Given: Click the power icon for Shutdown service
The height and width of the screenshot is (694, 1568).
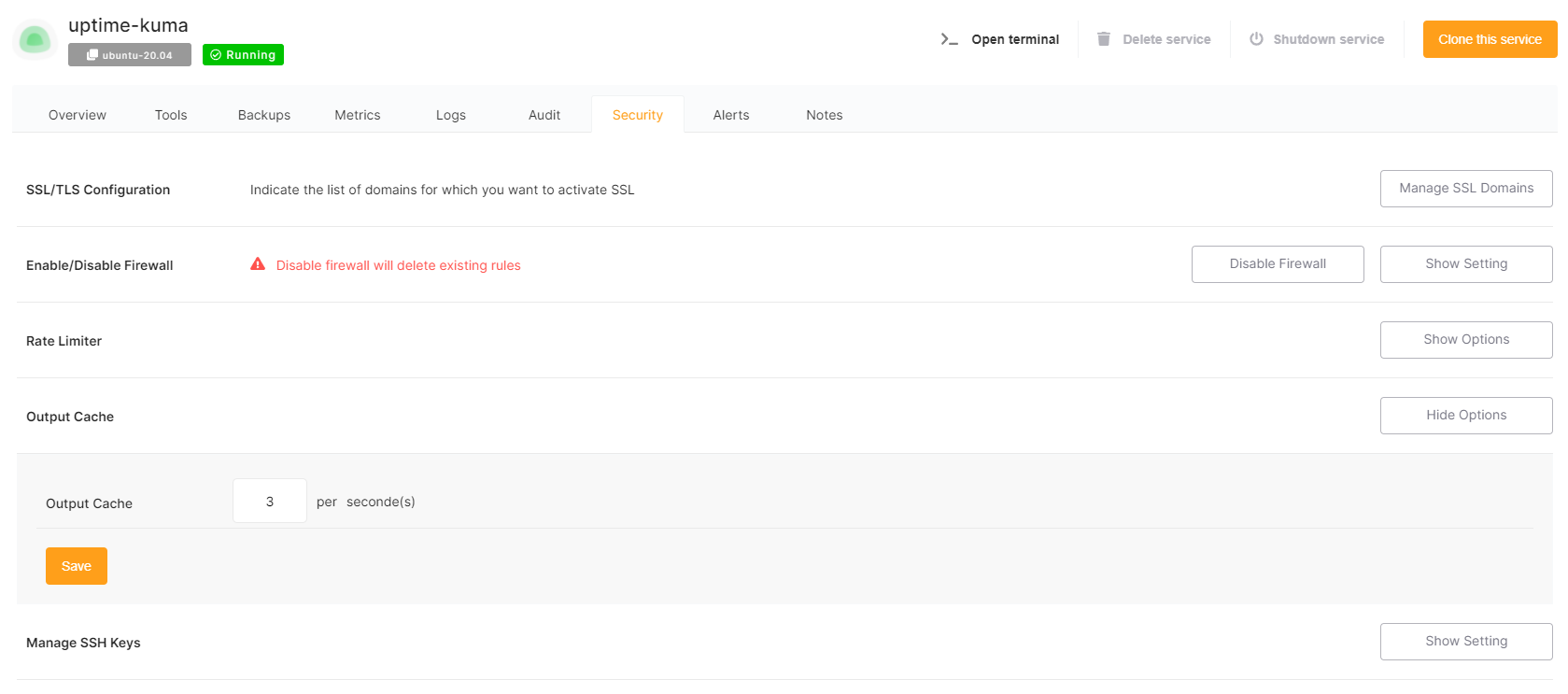Looking at the screenshot, I should click(x=1256, y=39).
